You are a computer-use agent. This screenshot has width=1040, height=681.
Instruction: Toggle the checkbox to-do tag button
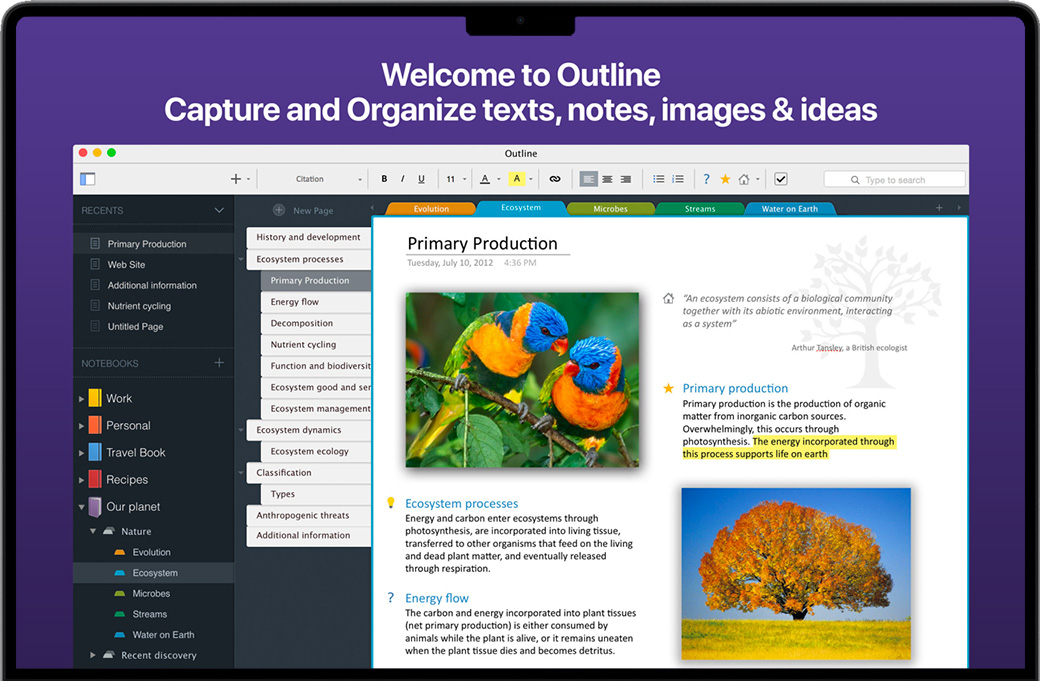(781, 179)
